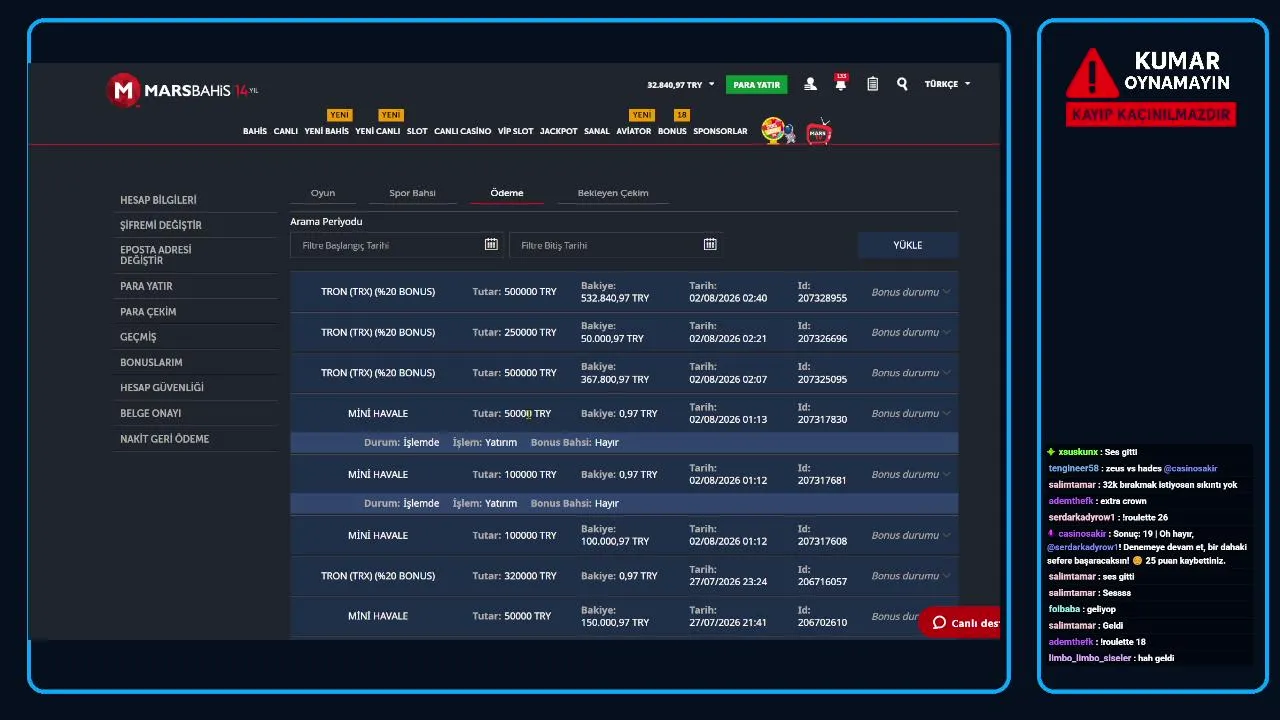Viewport: 1280px width, 720px height.
Task: Focus the Filtre Başlangıç Tarihi field
Action: [x=397, y=245]
